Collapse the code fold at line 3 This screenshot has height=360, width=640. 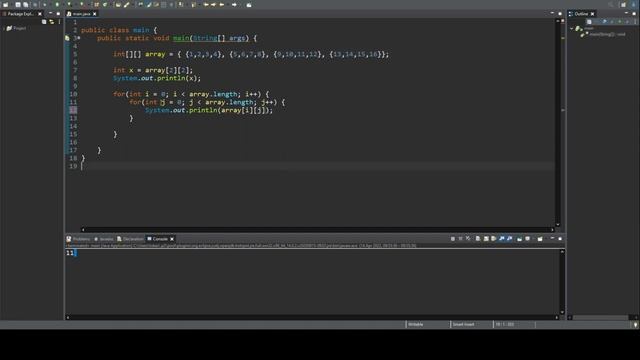79,38
